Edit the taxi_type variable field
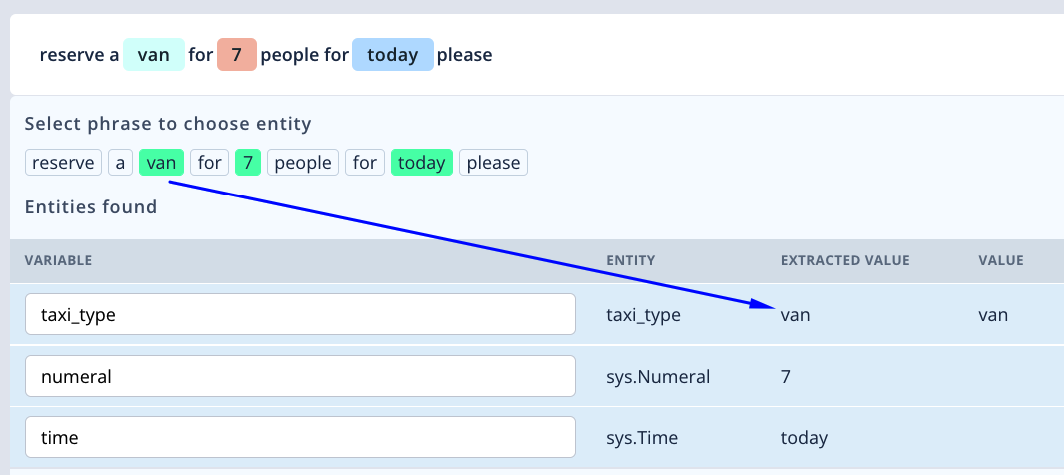The height and width of the screenshot is (475, 1064). [301, 314]
